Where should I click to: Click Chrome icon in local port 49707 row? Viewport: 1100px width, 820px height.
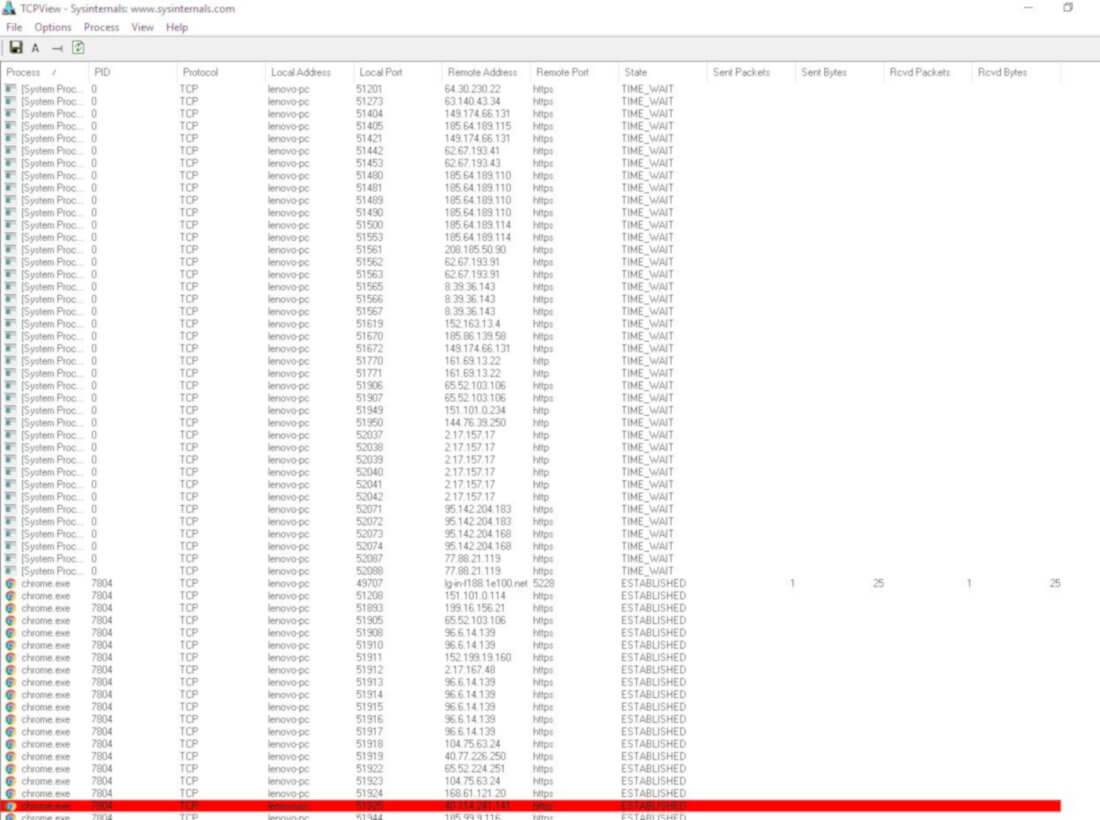tap(11, 584)
